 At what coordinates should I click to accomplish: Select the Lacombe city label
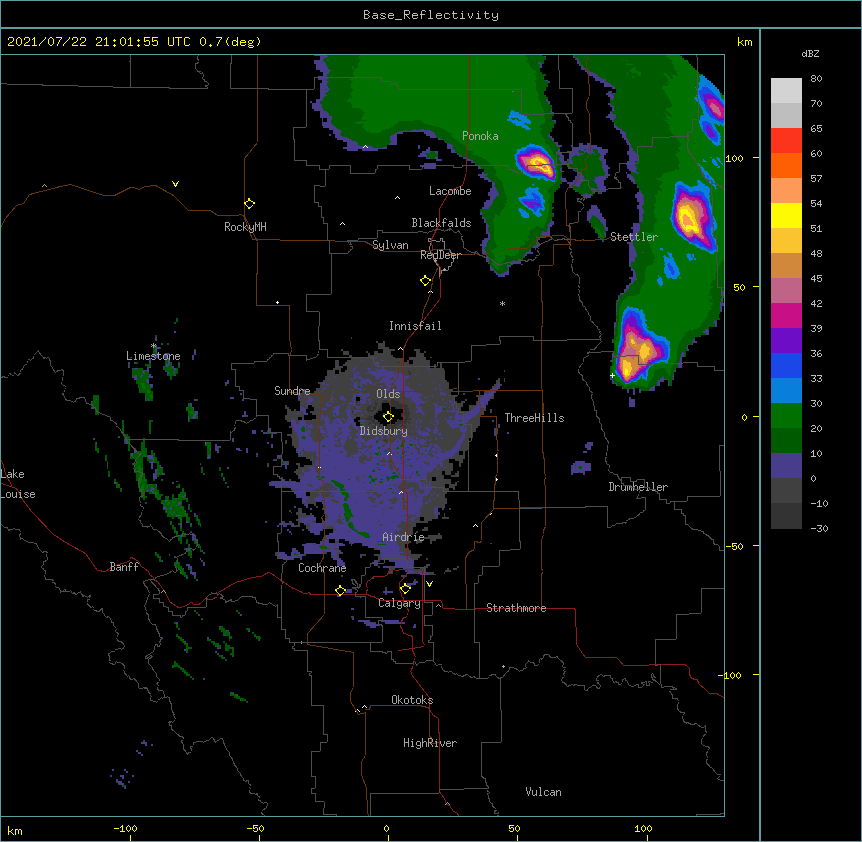(x=450, y=191)
